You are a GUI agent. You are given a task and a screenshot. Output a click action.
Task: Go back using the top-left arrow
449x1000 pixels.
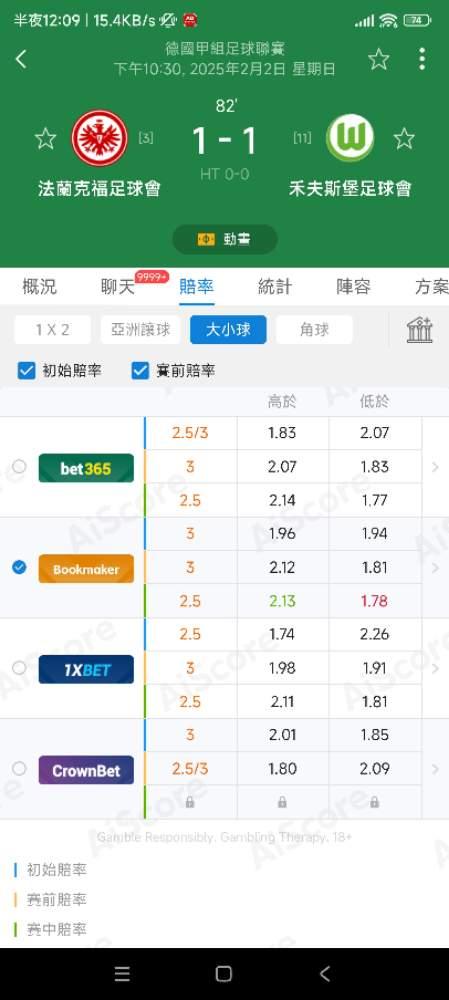[21, 59]
